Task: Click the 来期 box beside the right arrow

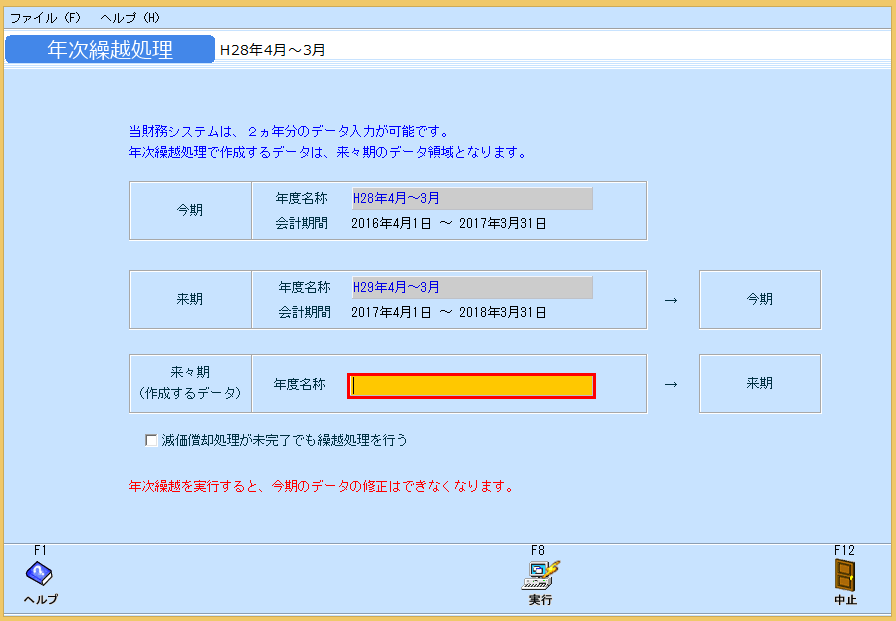Action: [759, 383]
